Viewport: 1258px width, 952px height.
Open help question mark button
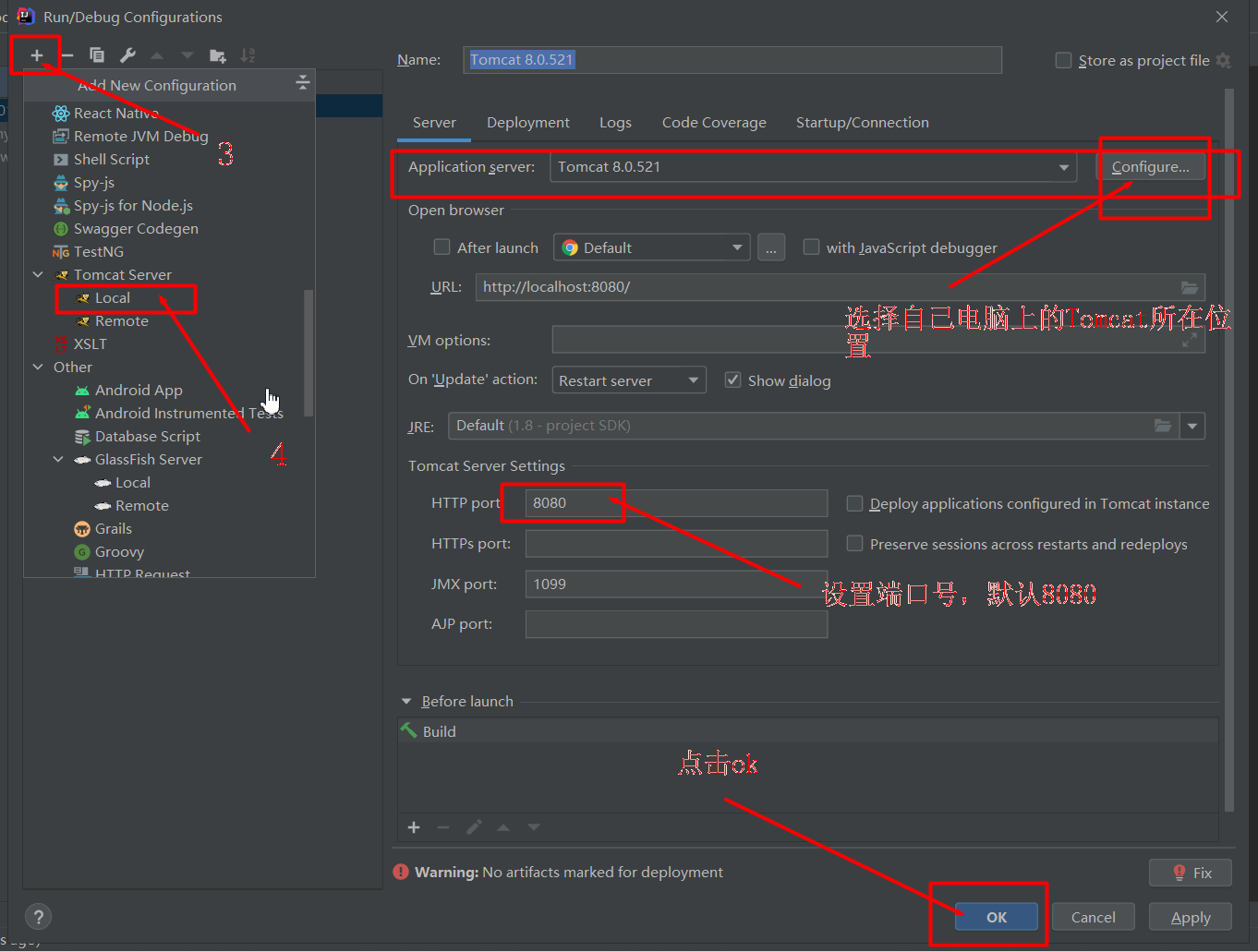(x=38, y=917)
